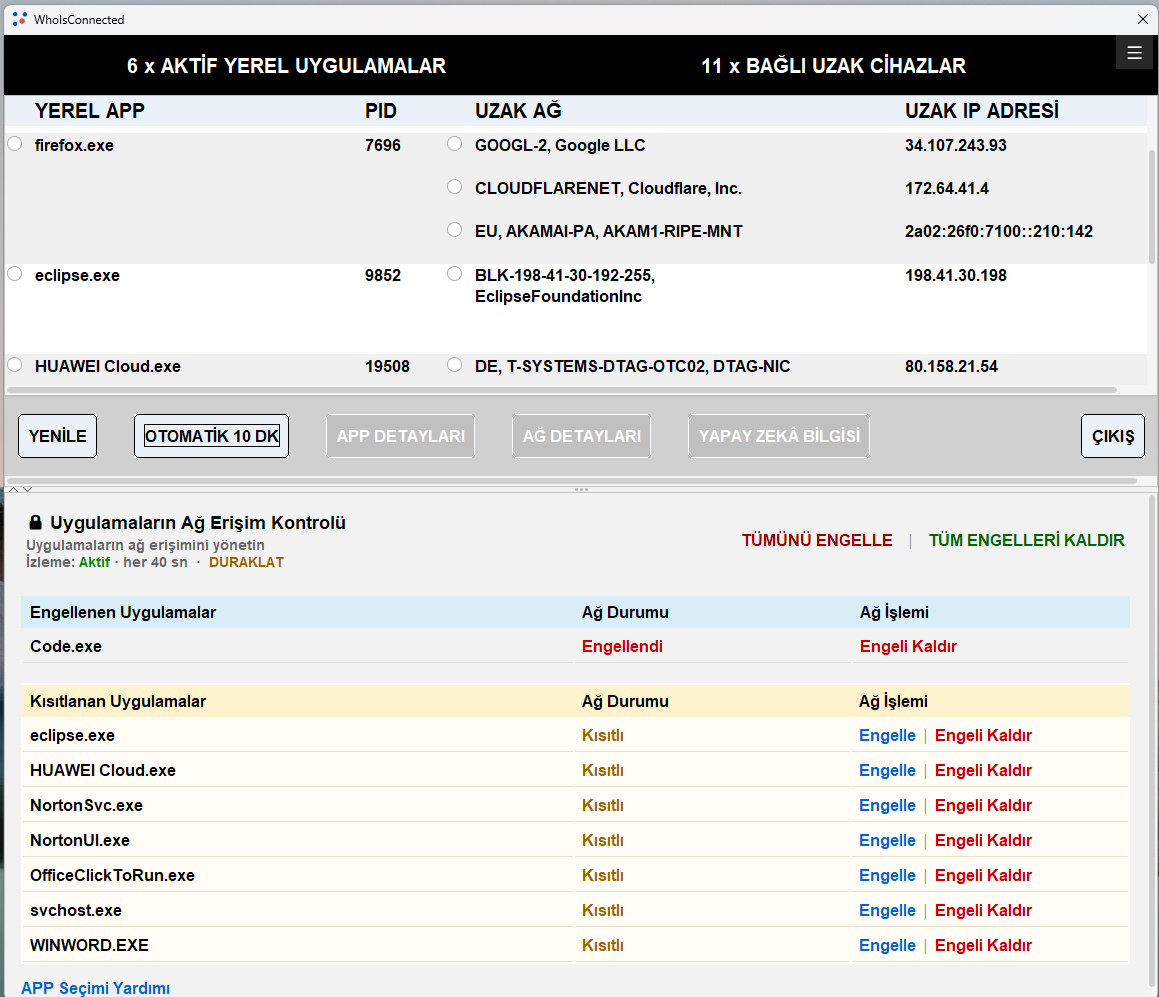
Task: Close the WhoIsConnected window
Action: [x=1142, y=19]
